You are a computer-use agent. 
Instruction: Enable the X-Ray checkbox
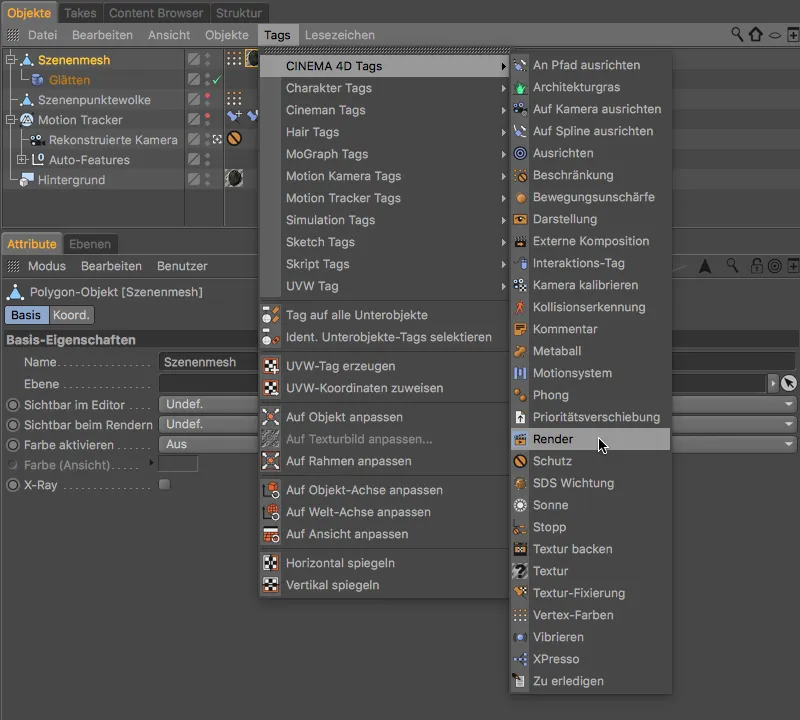(164, 484)
